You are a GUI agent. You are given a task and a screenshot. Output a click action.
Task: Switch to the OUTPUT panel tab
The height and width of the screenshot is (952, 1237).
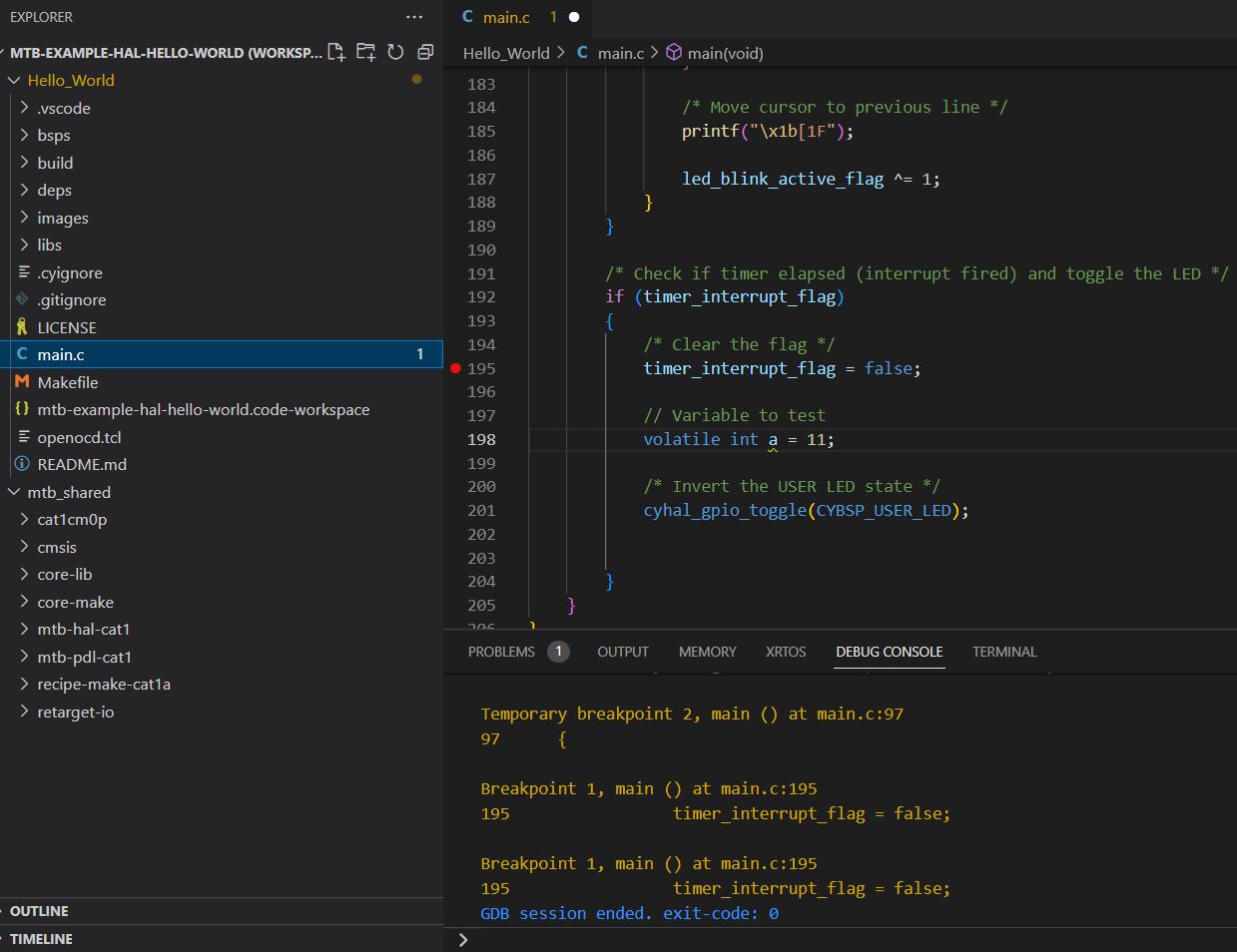623,652
